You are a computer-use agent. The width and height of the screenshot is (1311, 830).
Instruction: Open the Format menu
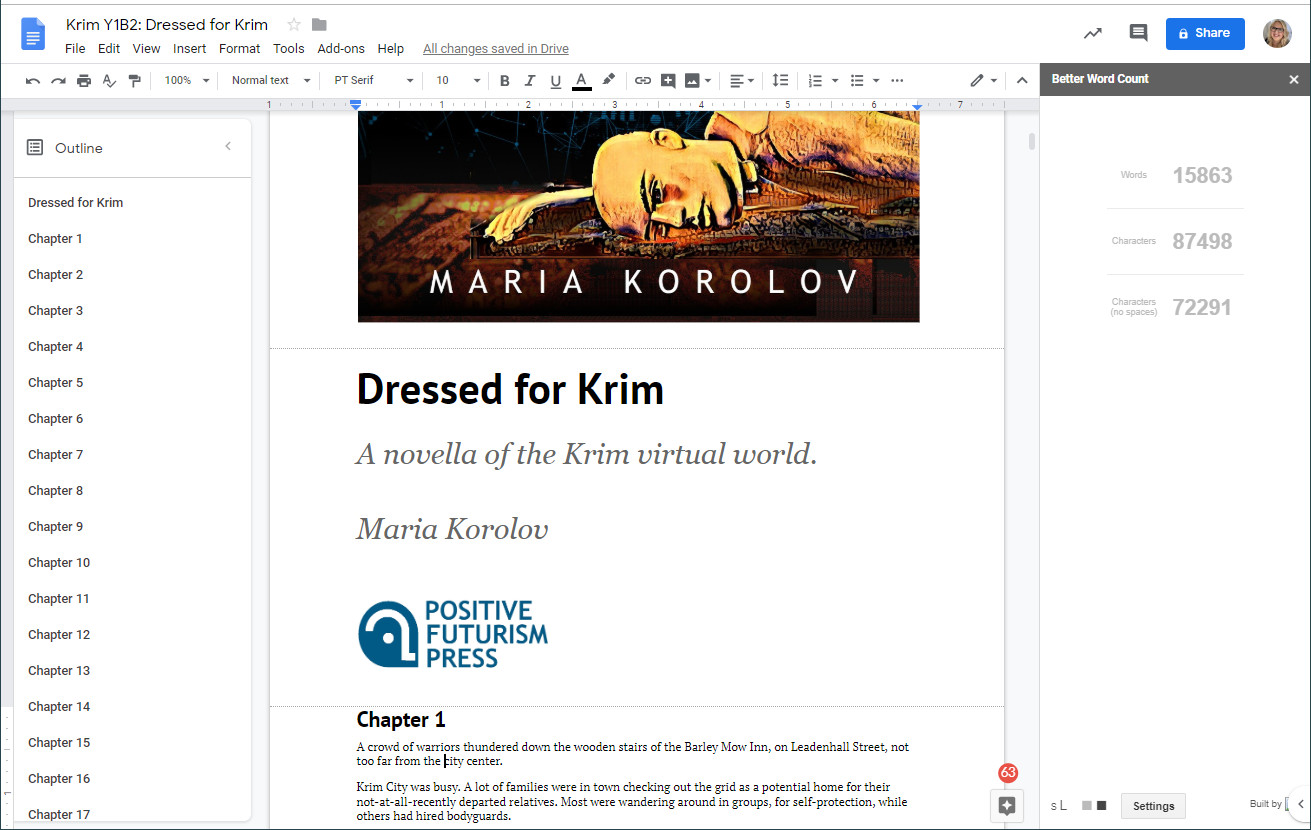tap(239, 49)
